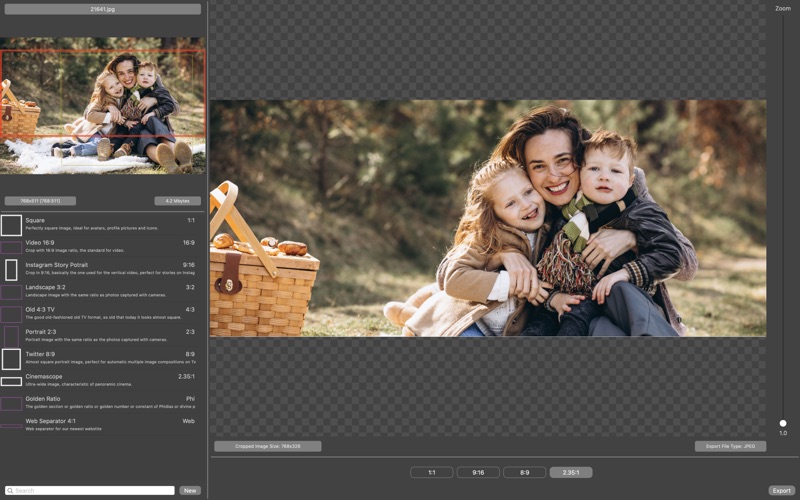Viewport: 800px width, 500px height.
Task: Select the "Twitter 8:9" preset name
Action: pos(40,354)
